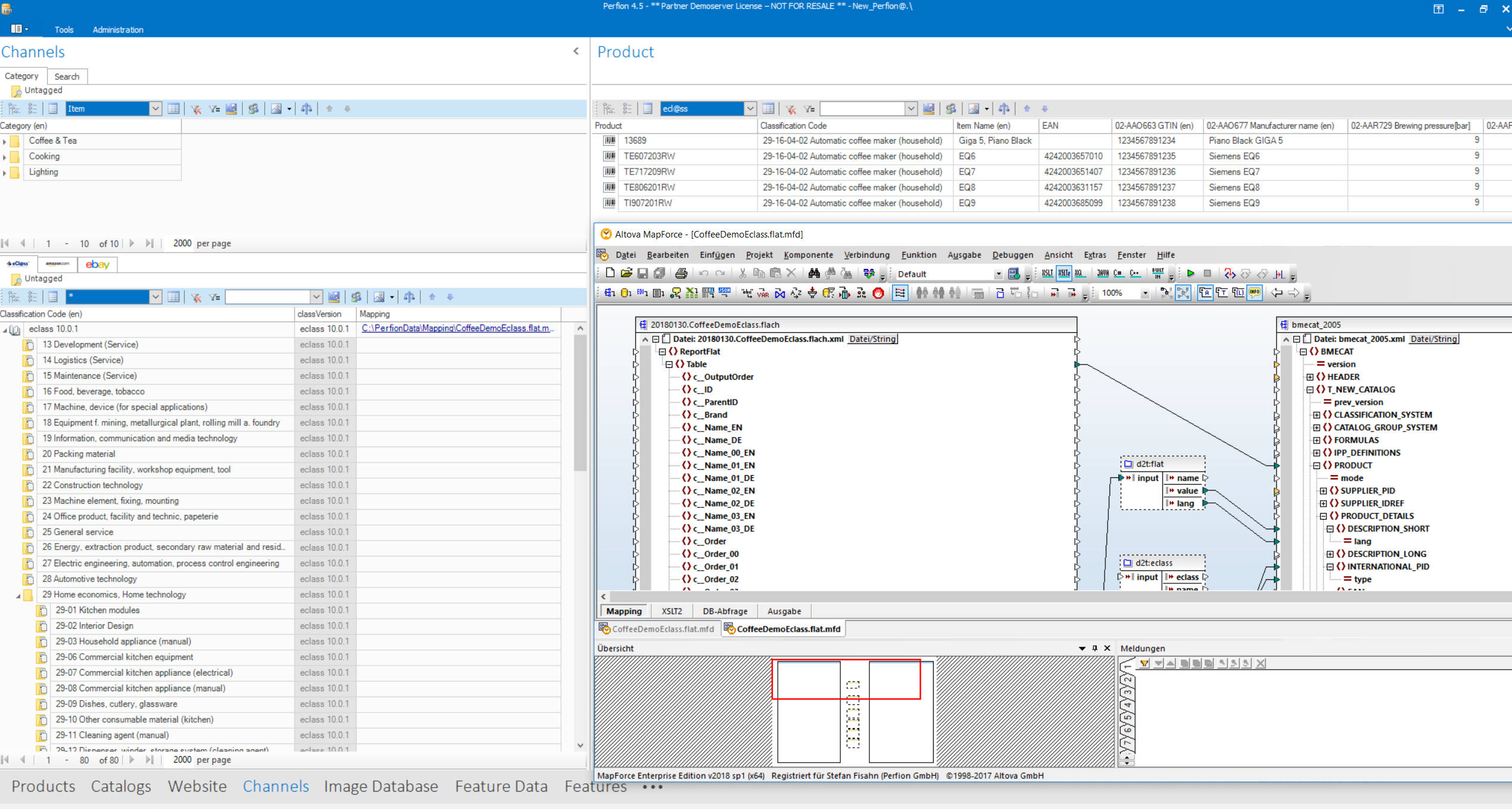The height and width of the screenshot is (809, 1512).
Task: Open the 100% zoom level dropdown
Action: (1145, 293)
